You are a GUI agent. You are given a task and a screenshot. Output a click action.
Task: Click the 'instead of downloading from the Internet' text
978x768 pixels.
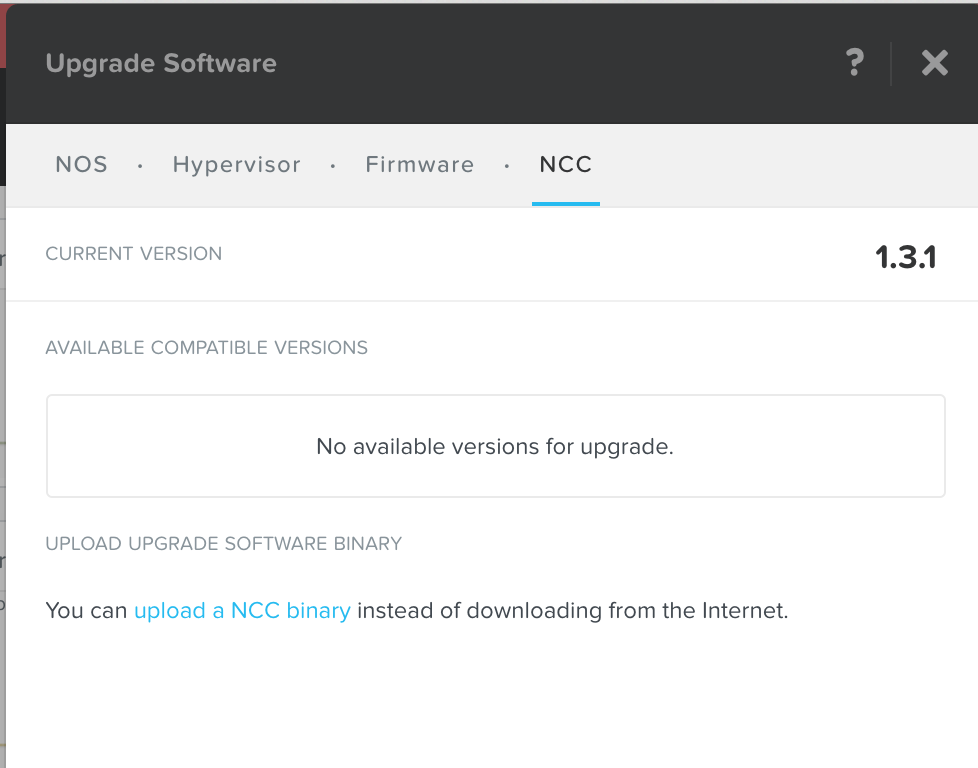pyautogui.click(x=572, y=610)
